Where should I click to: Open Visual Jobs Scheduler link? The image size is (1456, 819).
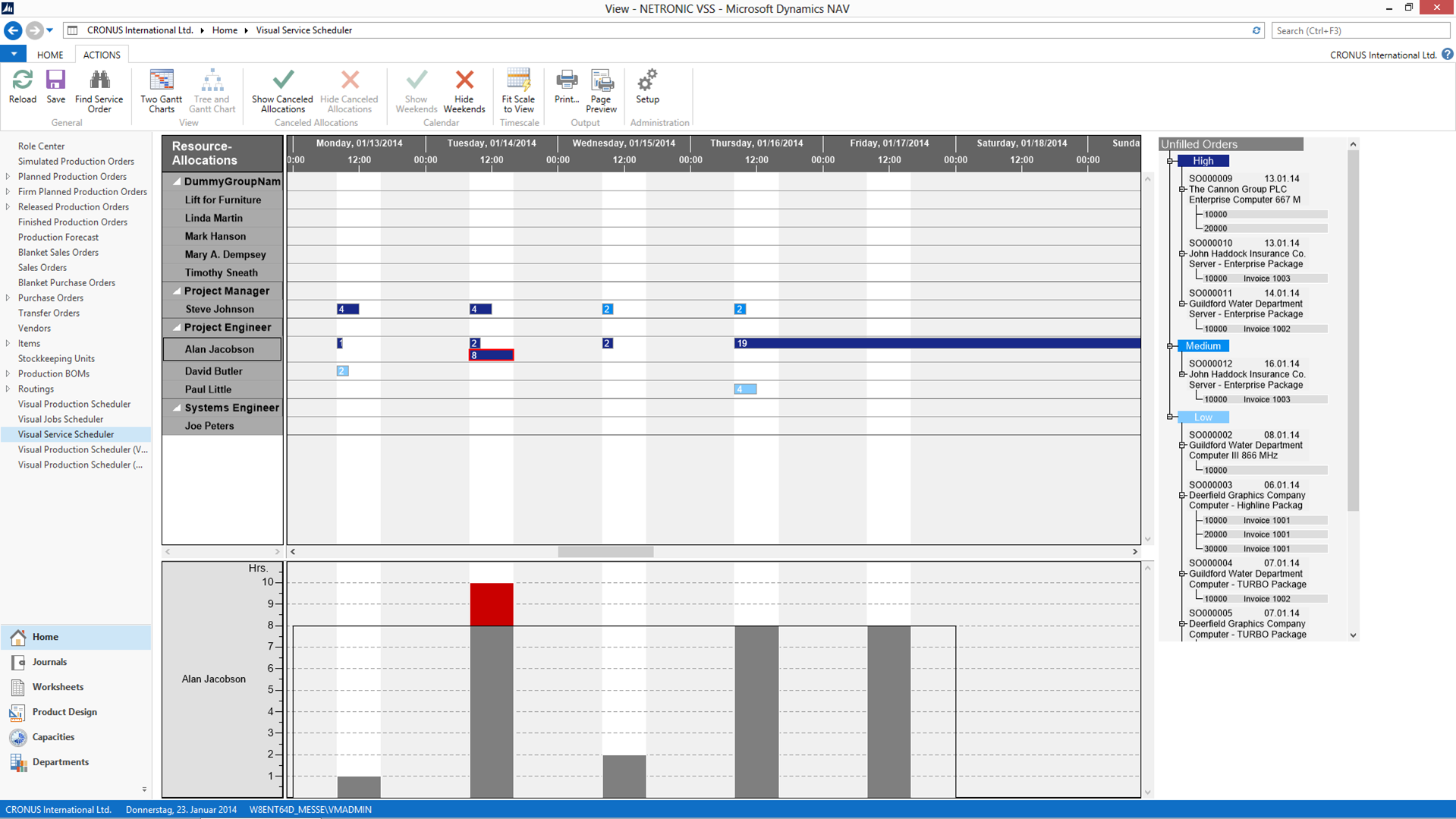tap(61, 420)
